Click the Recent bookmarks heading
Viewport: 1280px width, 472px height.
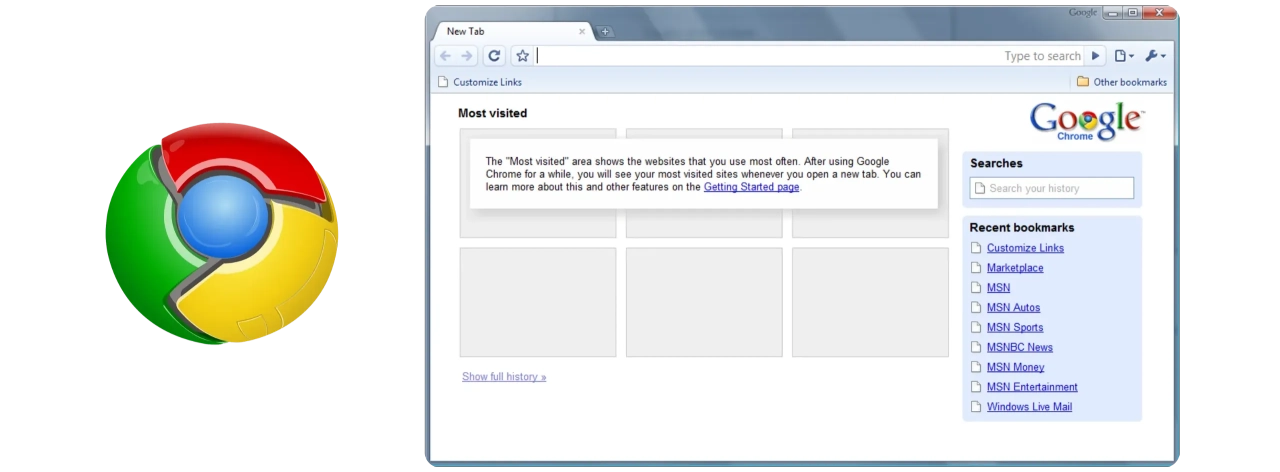1022,227
